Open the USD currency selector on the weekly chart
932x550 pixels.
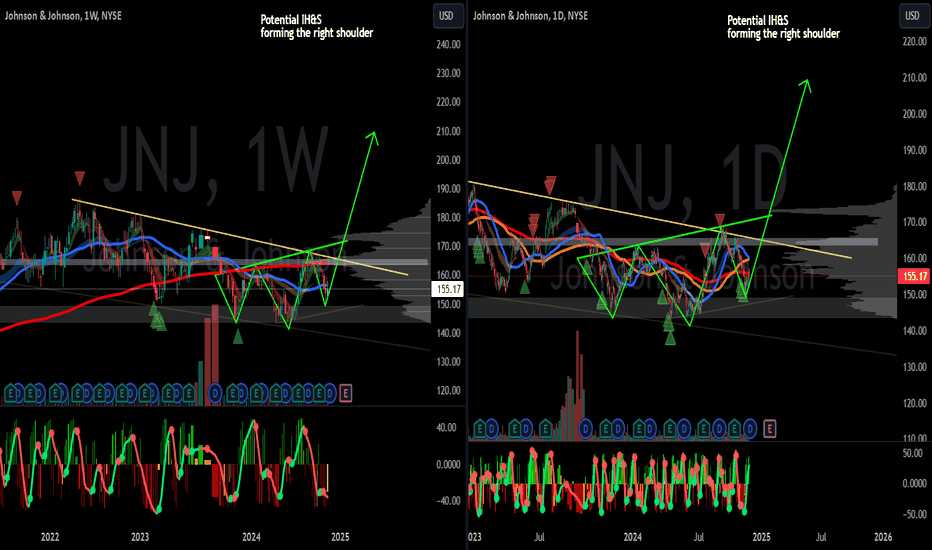(446, 16)
